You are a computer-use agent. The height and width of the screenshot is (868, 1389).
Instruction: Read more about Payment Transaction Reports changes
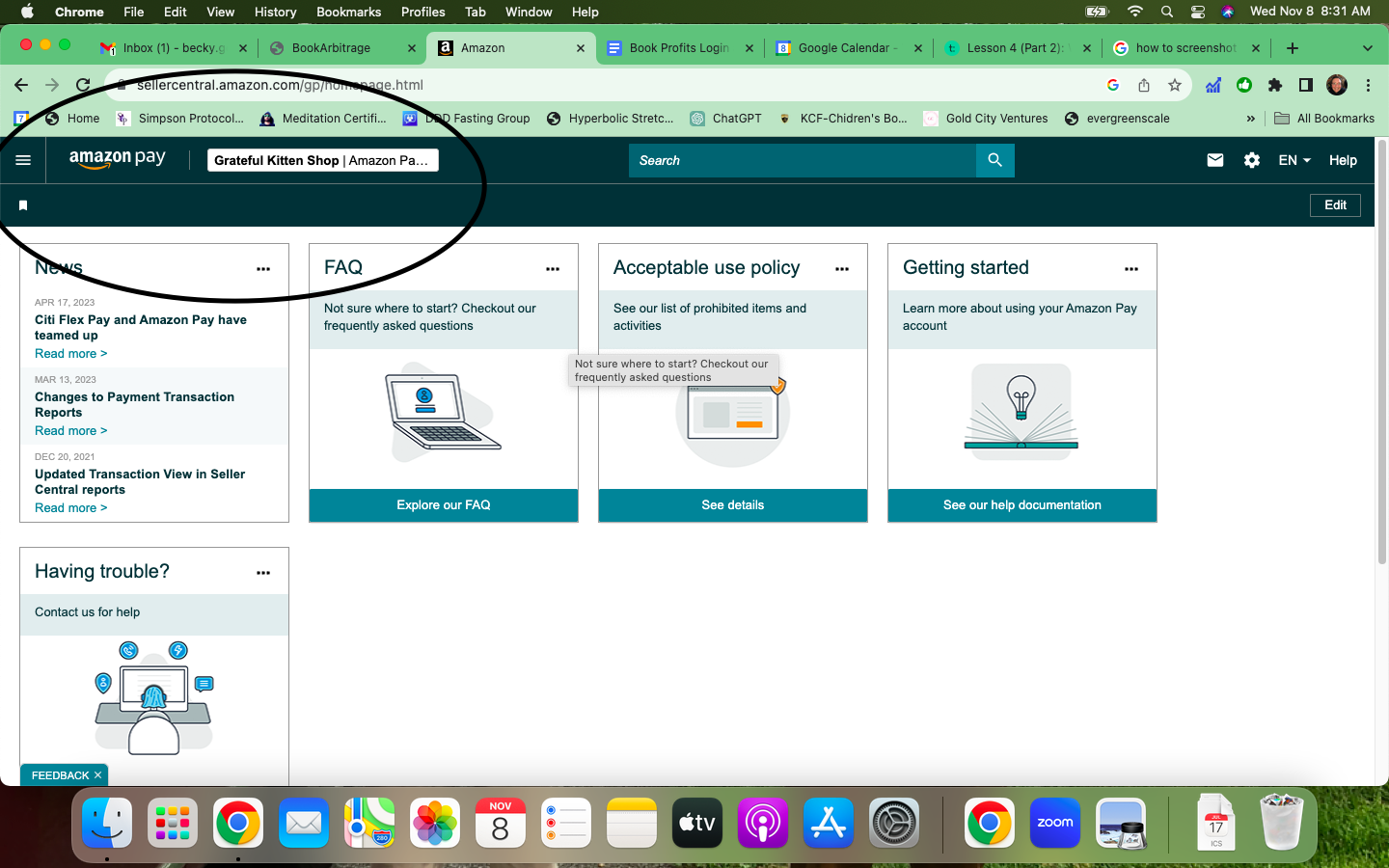pyautogui.click(x=70, y=431)
